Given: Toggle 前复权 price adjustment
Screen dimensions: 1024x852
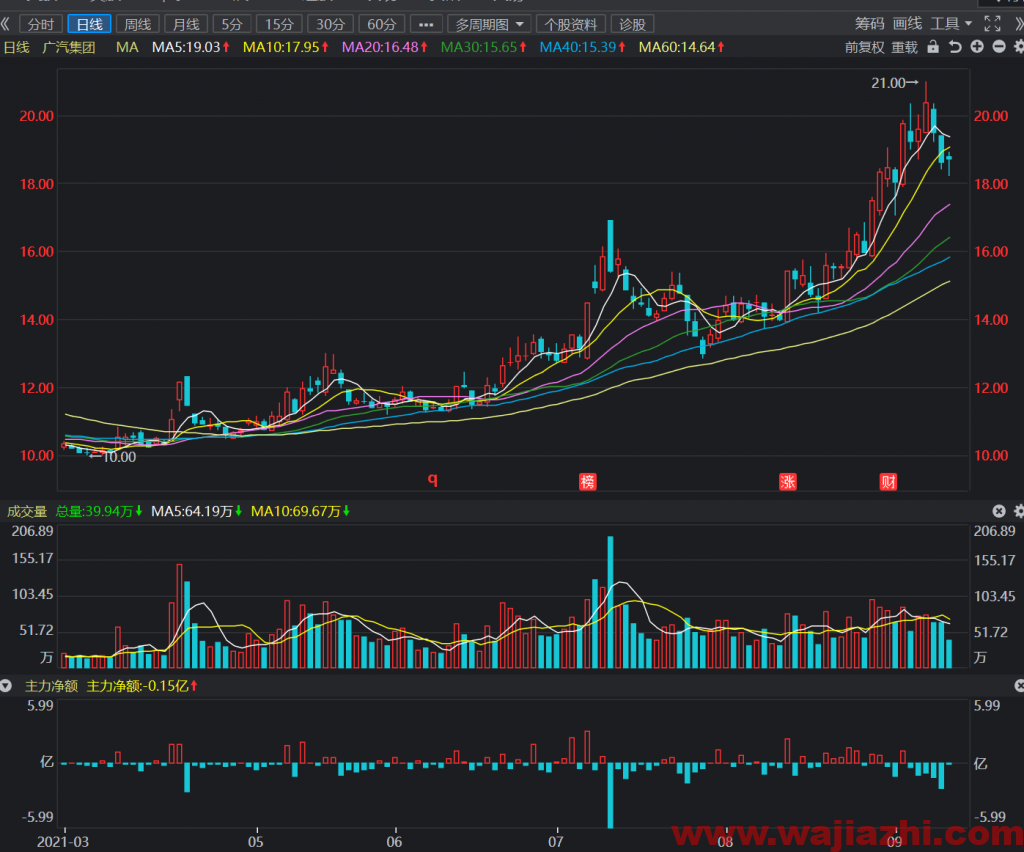Looking at the screenshot, I should (864, 47).
